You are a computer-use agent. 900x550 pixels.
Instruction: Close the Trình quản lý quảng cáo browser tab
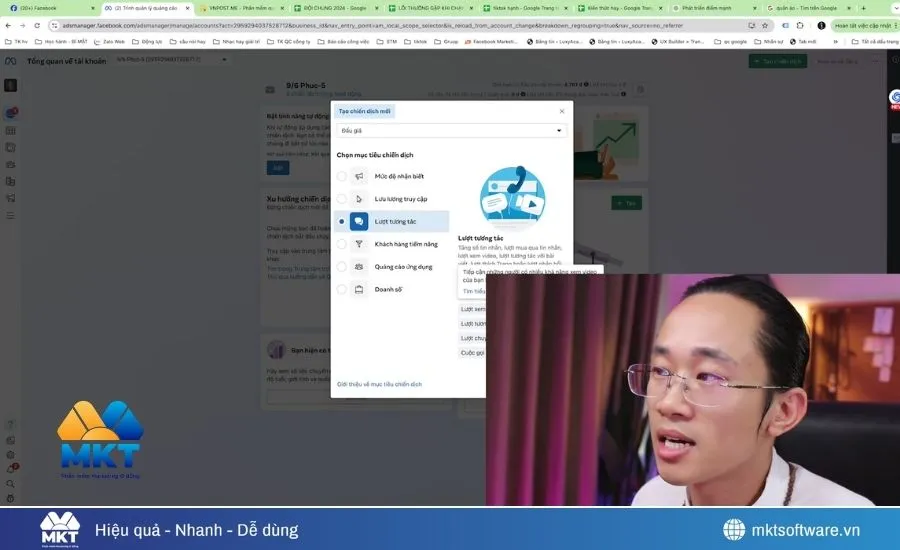pos(187,8)
